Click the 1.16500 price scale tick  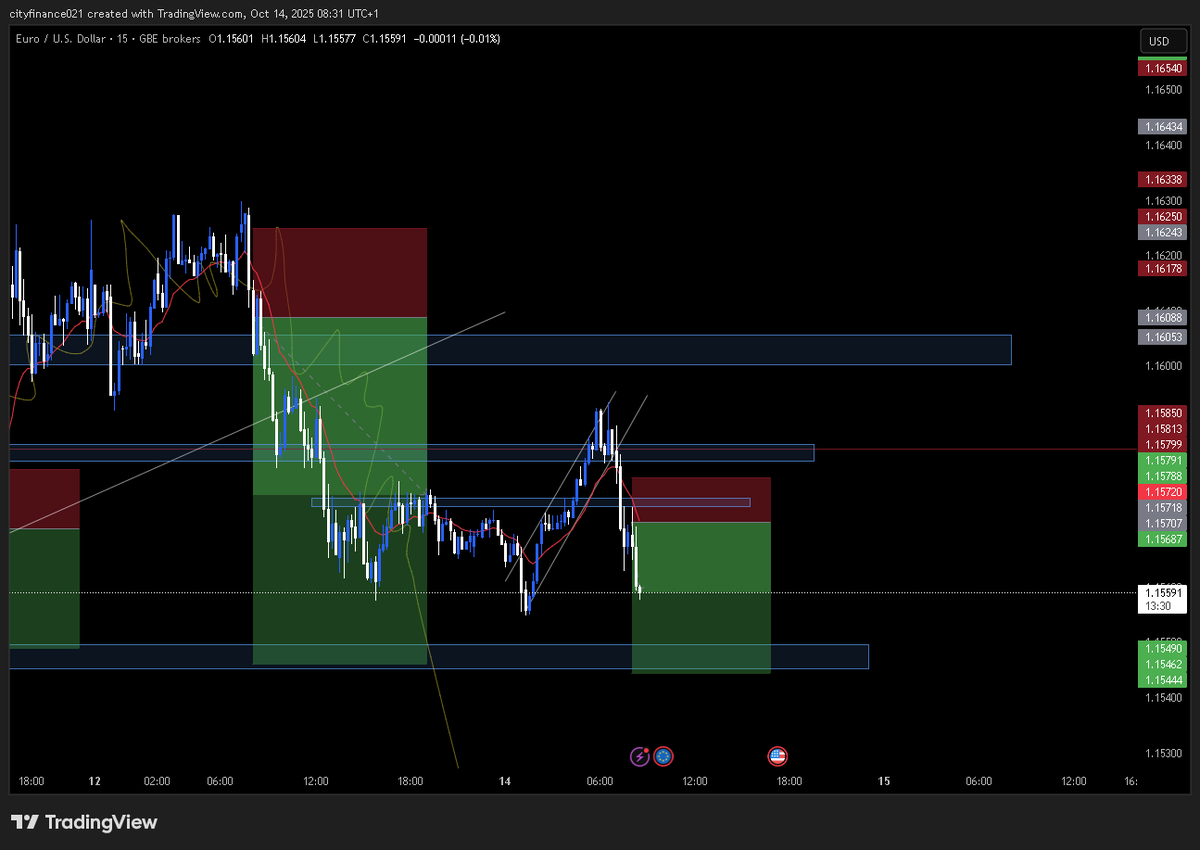[1164, 90]
